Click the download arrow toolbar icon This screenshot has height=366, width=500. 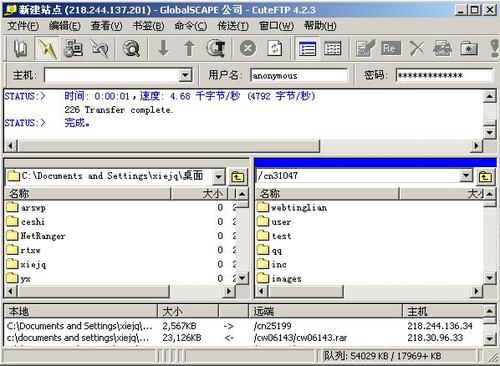pos(163,49)
